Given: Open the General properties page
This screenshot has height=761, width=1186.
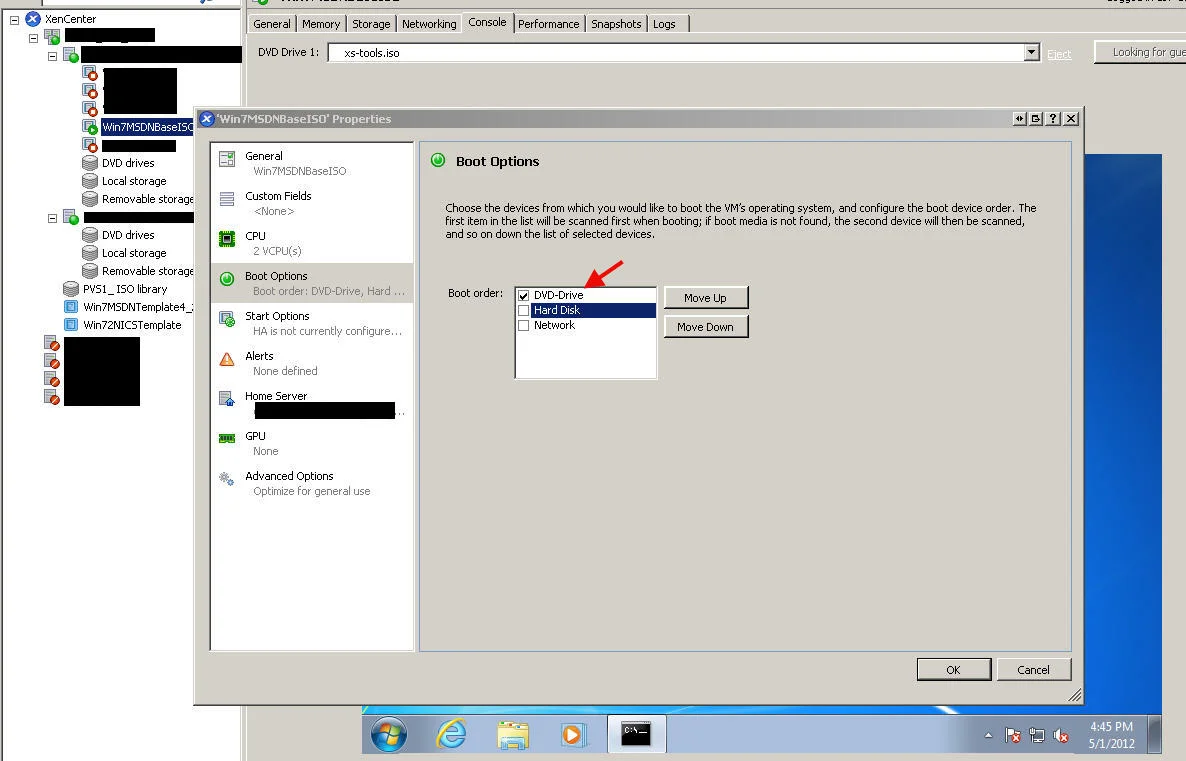Looking at the screenshot, I should (x=312, y=163).
